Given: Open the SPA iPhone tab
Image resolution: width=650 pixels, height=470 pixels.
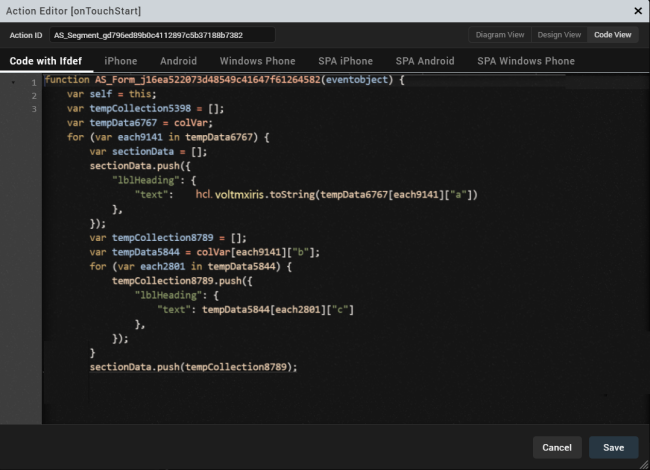Looking at the screenshot, I should [x=345, y=61].
